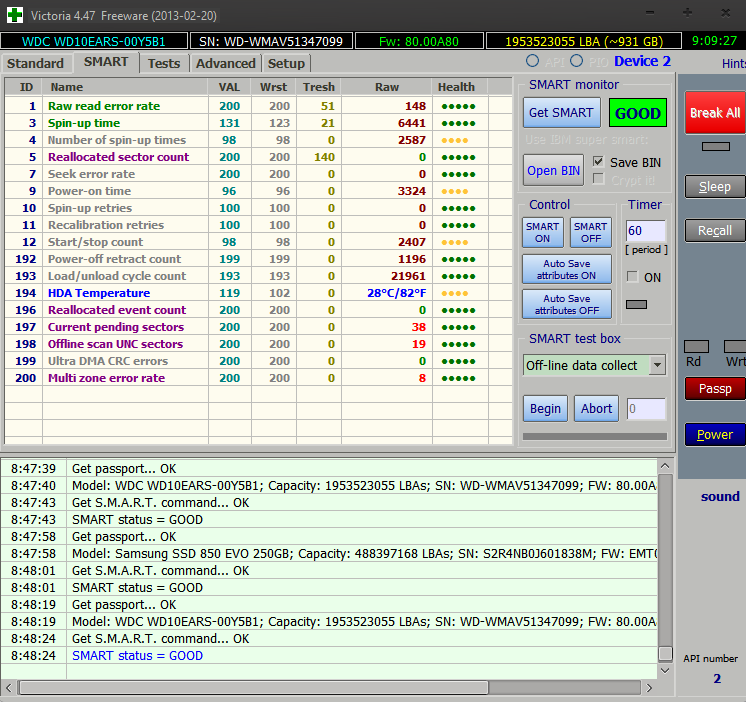This screenshot has height=702, width=746.
Task: Click the red Passp button
Action: click(x=715, y=389)
